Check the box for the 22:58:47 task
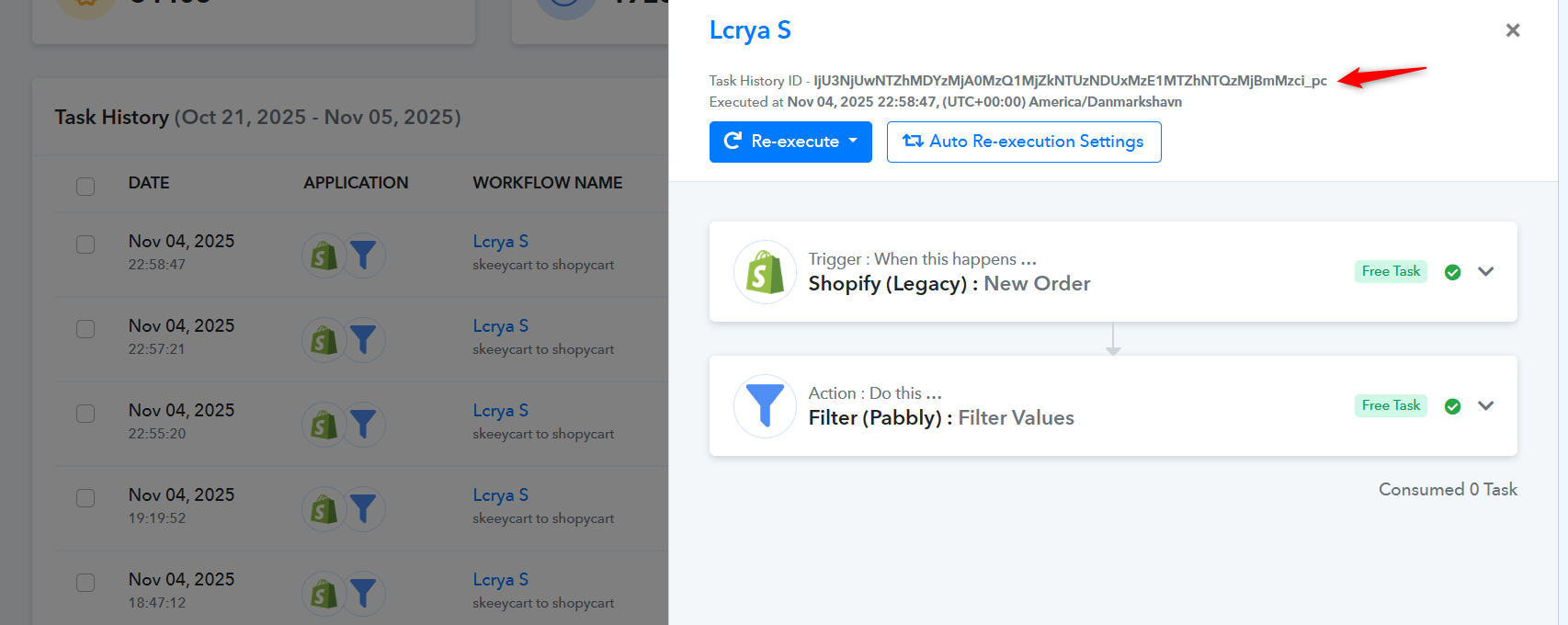 pos(85,244)
